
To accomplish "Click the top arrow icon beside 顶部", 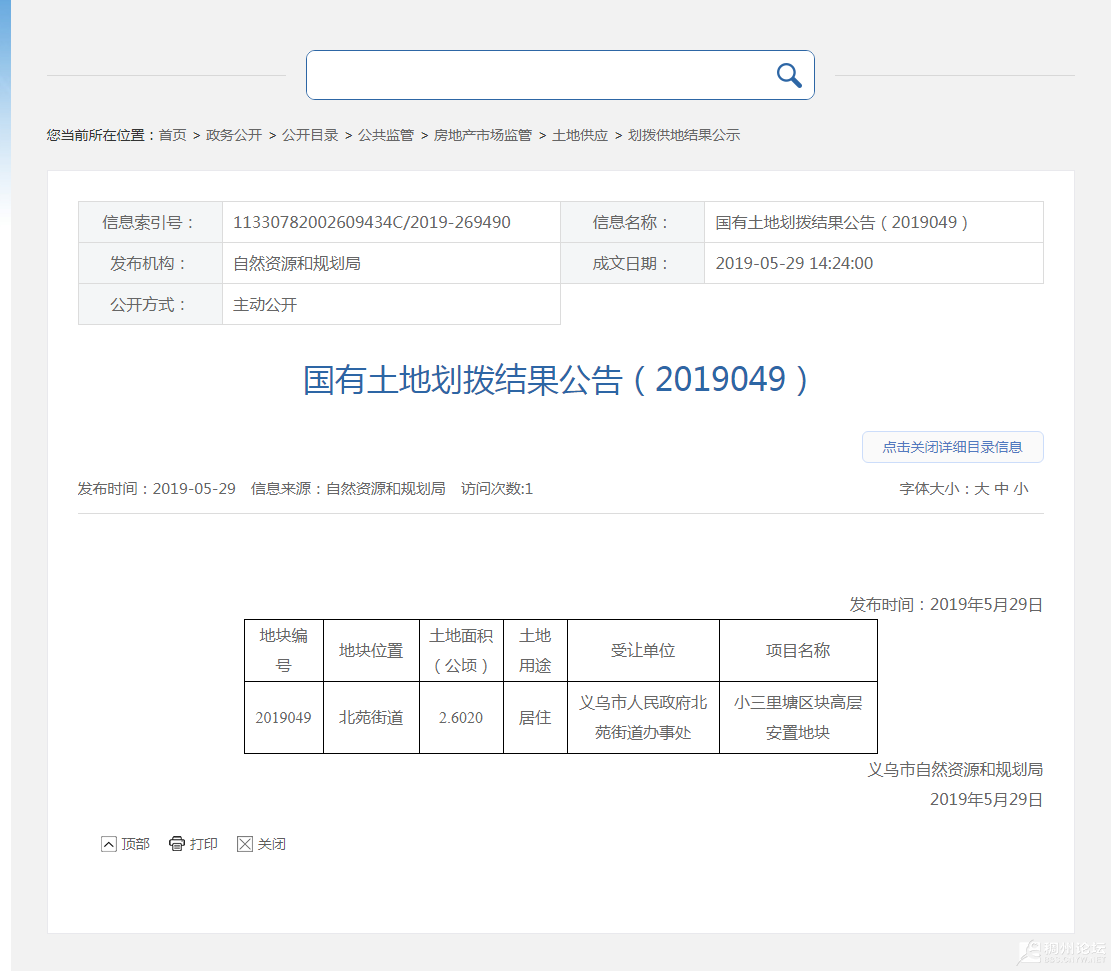I will (x=108, y=843).
